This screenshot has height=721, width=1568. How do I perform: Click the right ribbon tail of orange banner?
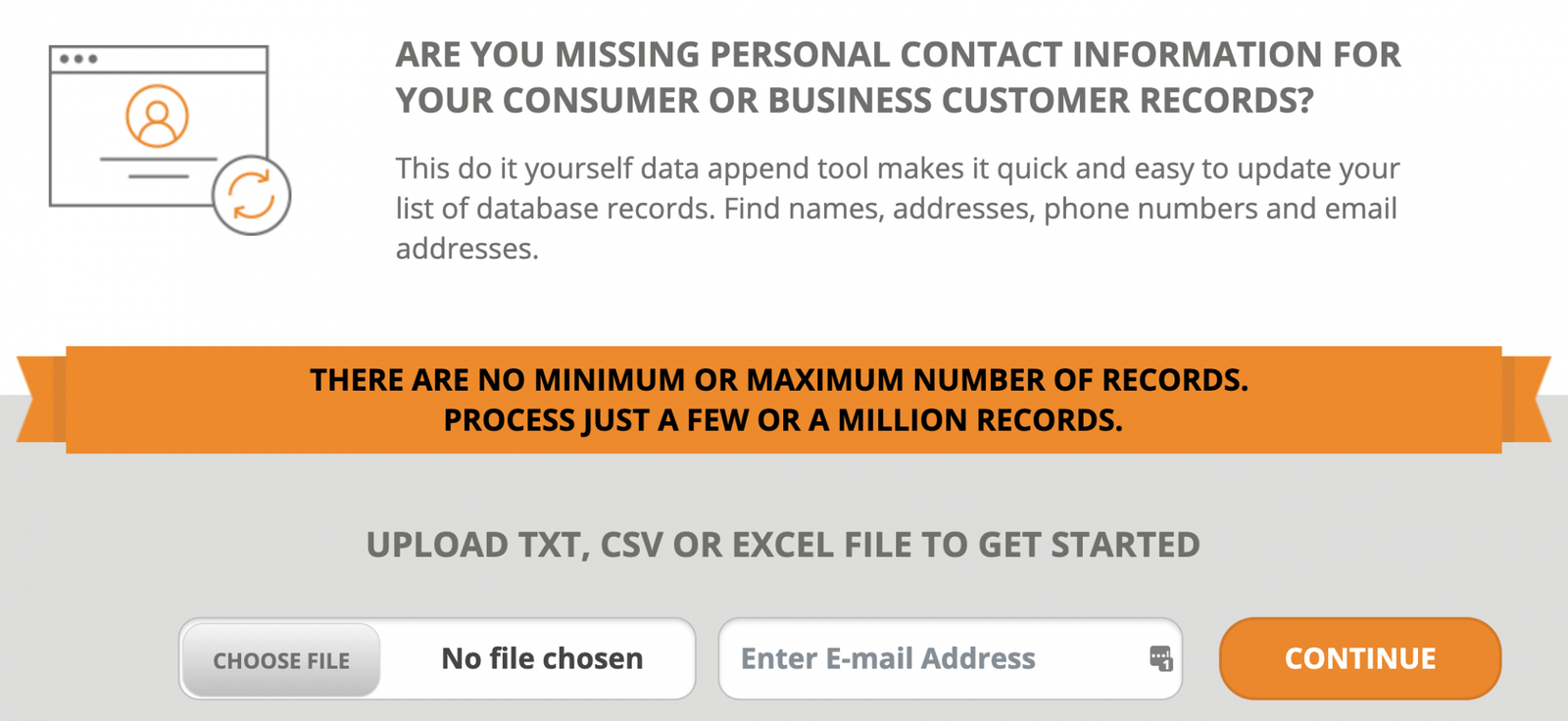click(1527, 399)
